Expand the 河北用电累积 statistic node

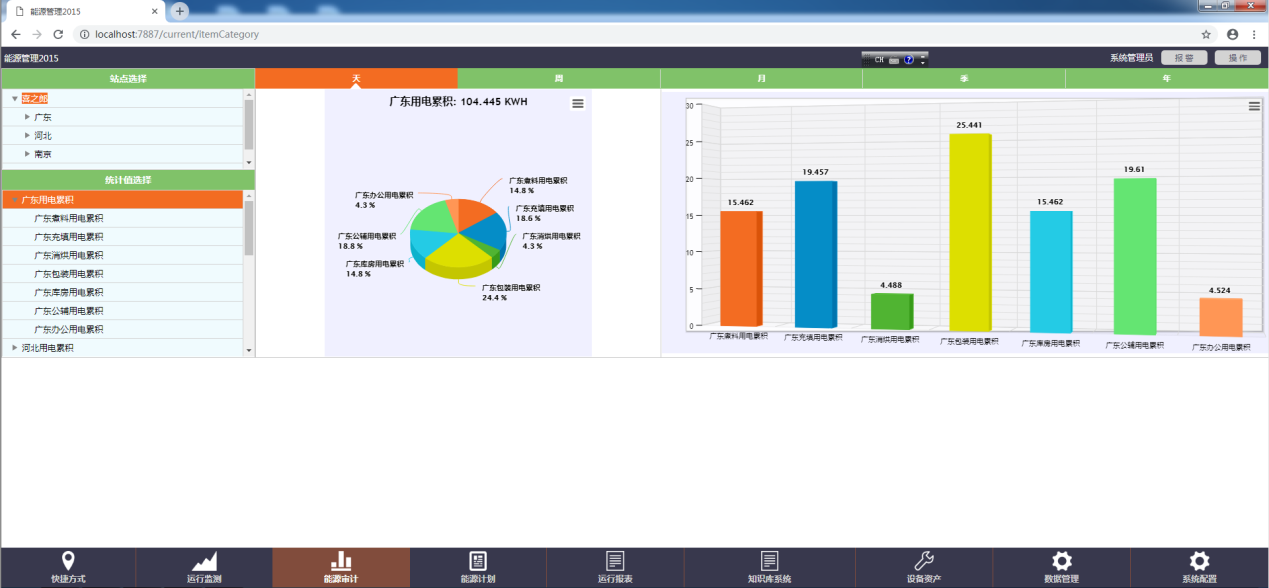[x=15, y=348]
